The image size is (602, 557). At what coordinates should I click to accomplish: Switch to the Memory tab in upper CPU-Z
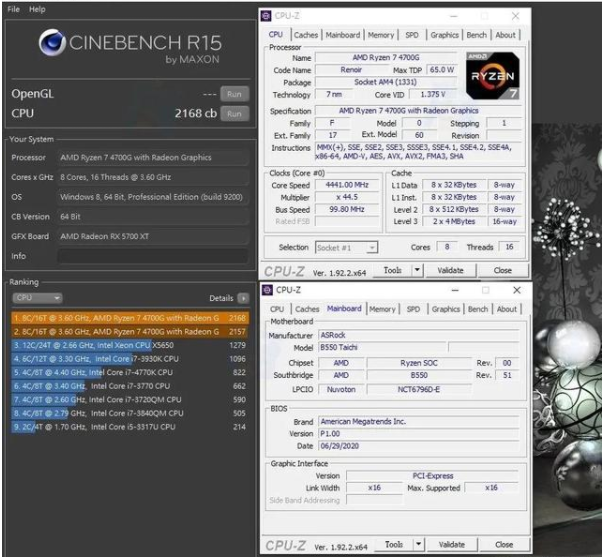tap(380, 35)
